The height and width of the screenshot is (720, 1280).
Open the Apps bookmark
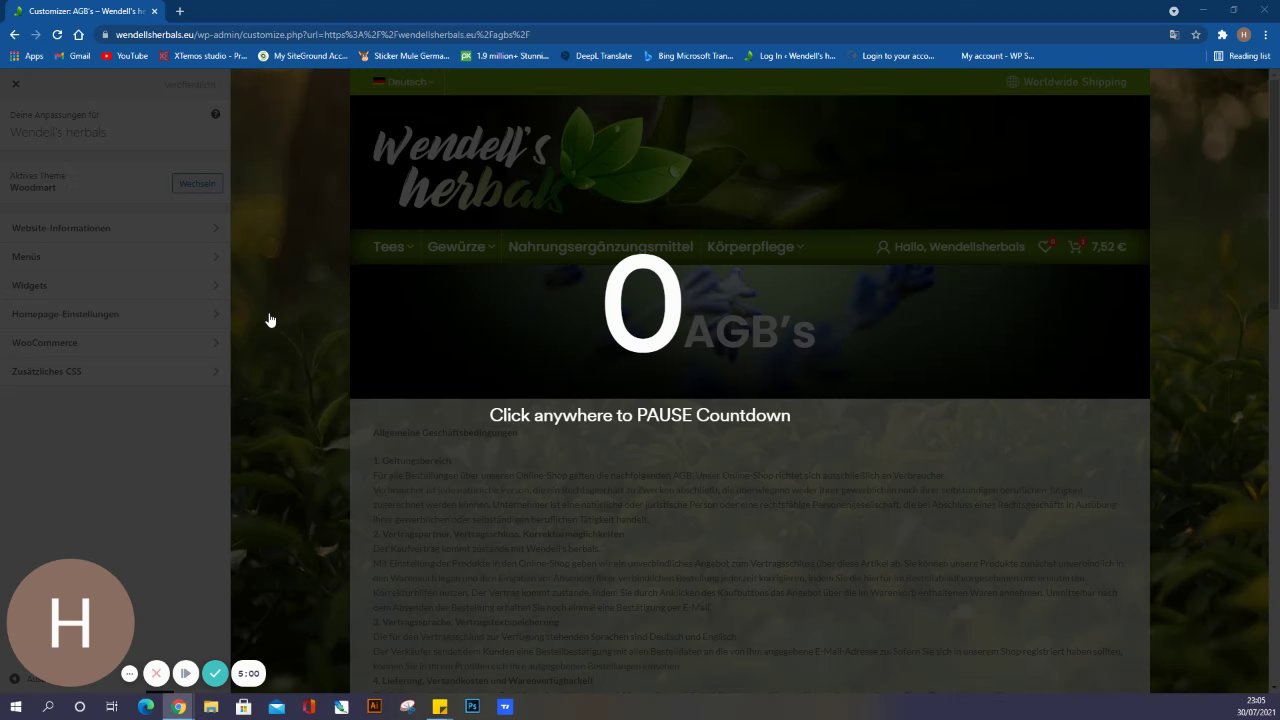[27, 56]
